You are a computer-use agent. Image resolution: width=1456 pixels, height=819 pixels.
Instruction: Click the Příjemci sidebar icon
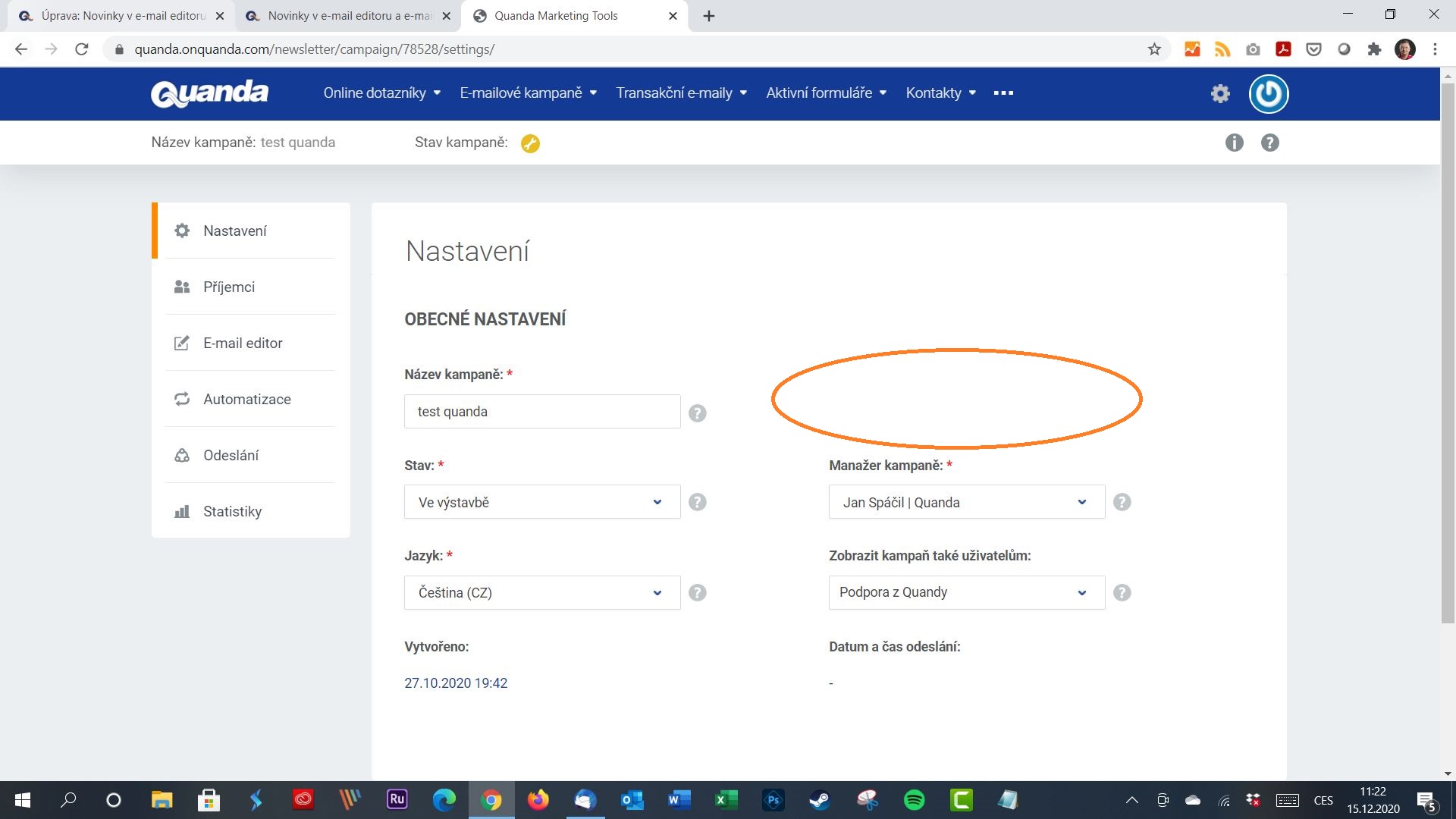coord(182,286)
